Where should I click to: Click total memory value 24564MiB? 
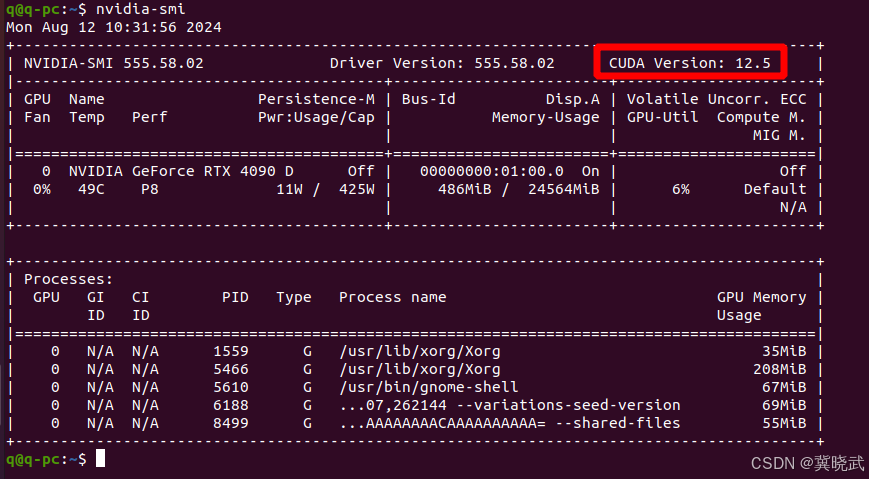coord(564,190)
